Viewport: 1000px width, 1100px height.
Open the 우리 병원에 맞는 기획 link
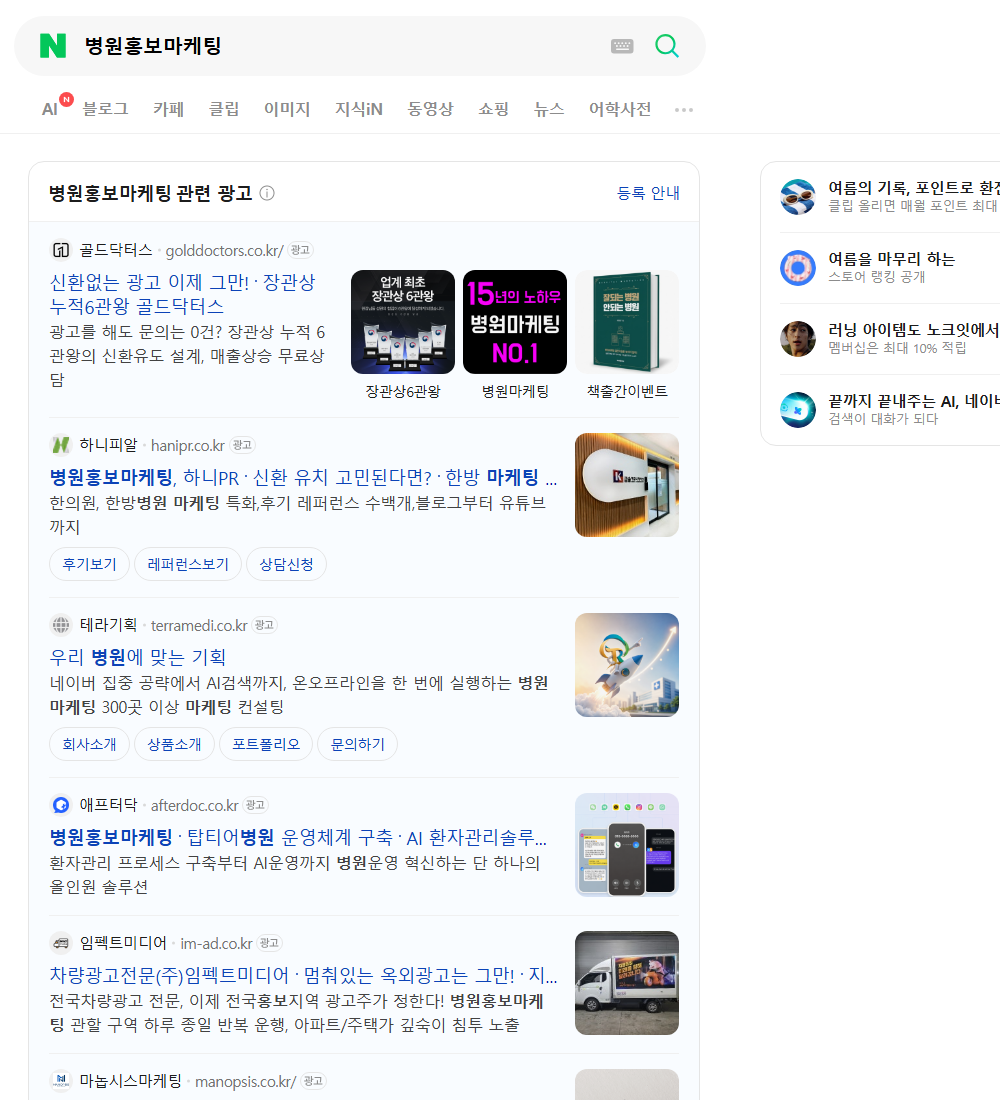click(138, 657)
